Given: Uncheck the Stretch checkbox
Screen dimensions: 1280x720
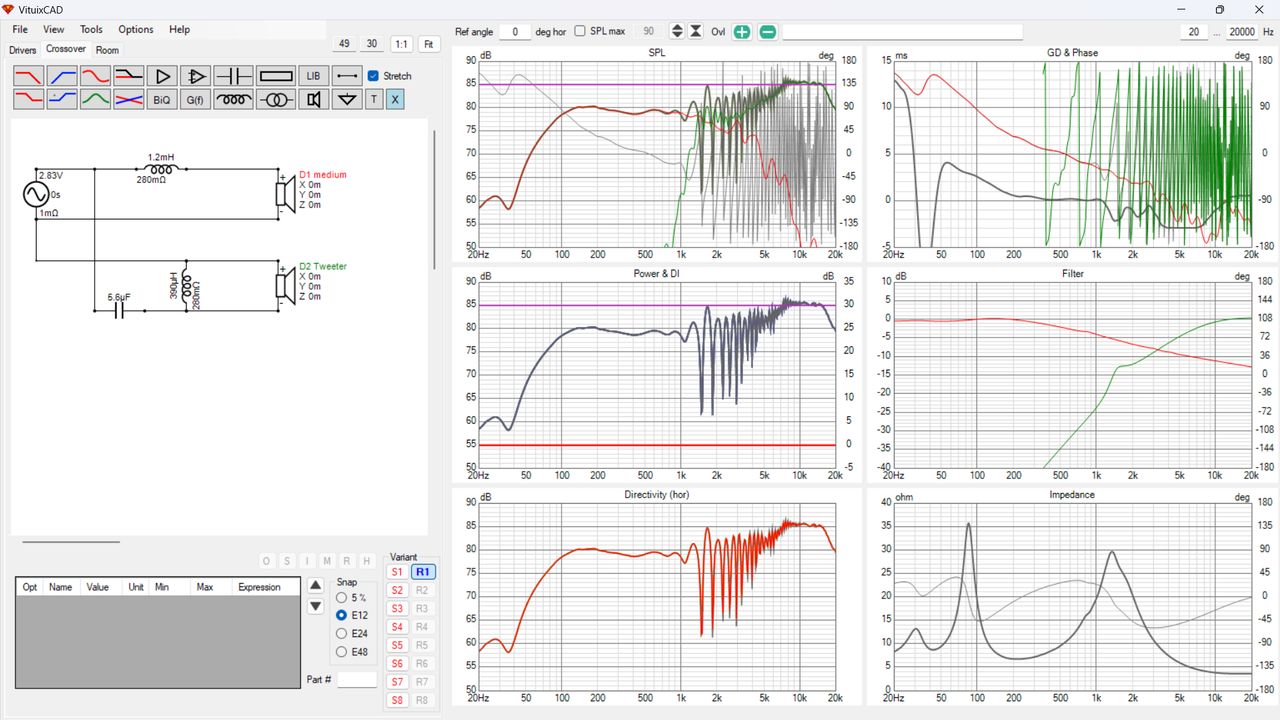Looking at the screenshot, I should tap(373, 76).
